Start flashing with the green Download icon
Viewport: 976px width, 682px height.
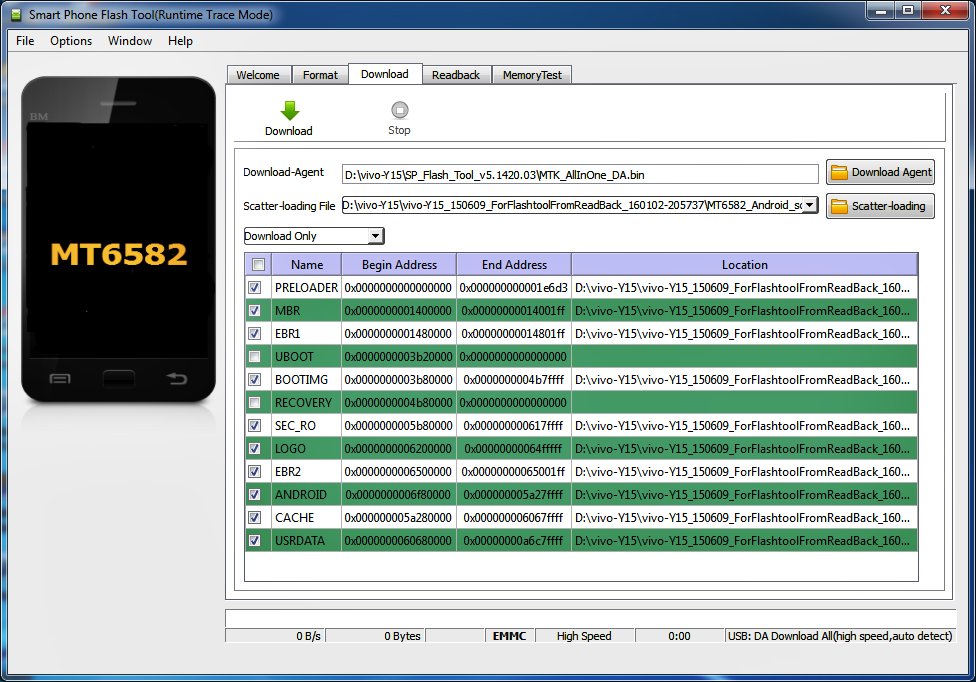coord(288,113)
